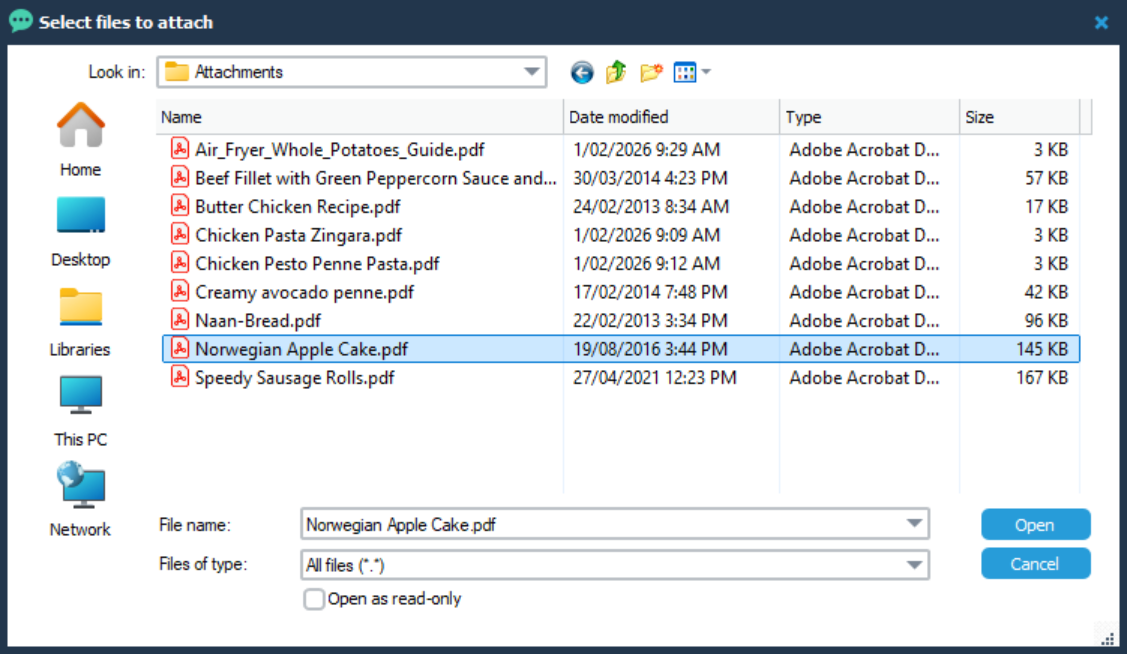Click the PDF icon of Air_Fryer_Whole_Potatoes_Guide.pdf
This screenshot has width=1127, height=654.
click(180, 149)
